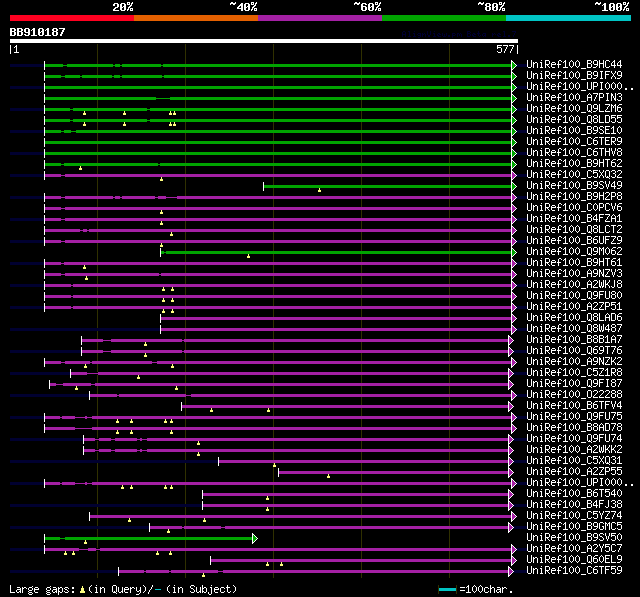This screenshot has width=640, height=597.
Task: Click the short green B9SV49 alignment bar
Action: 388,186
